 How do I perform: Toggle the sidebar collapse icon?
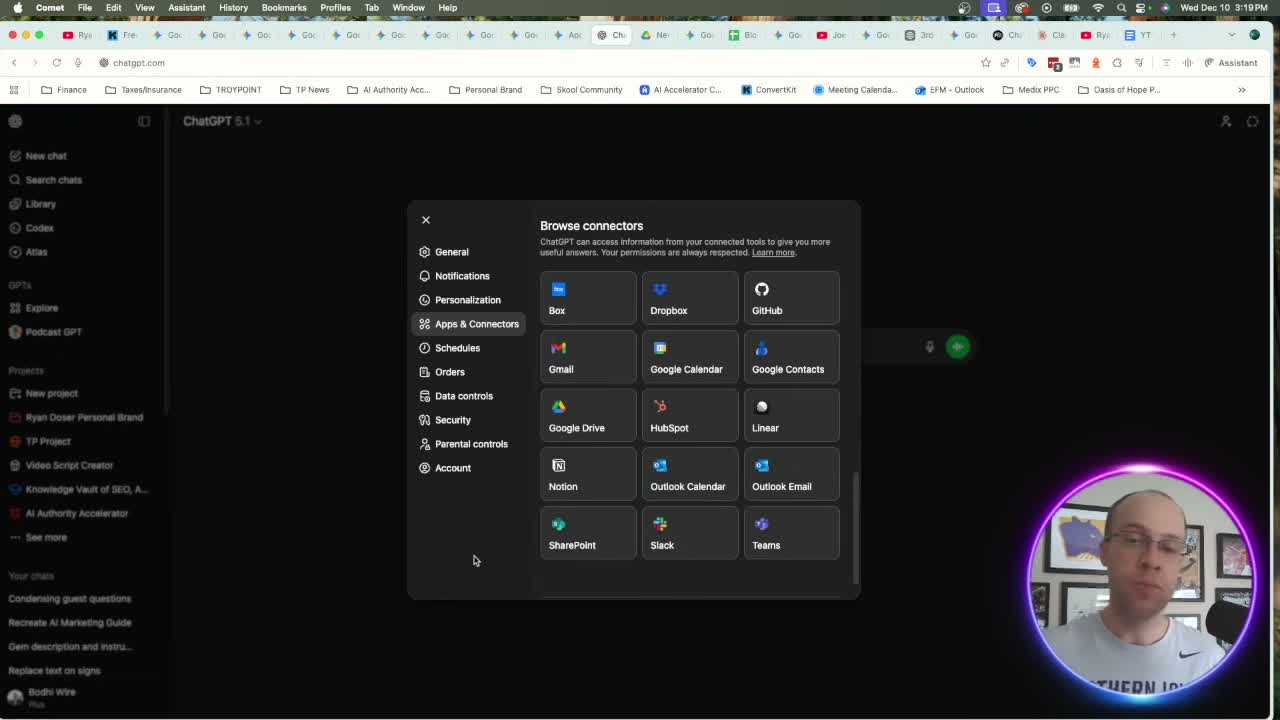[x=144, y=121]
